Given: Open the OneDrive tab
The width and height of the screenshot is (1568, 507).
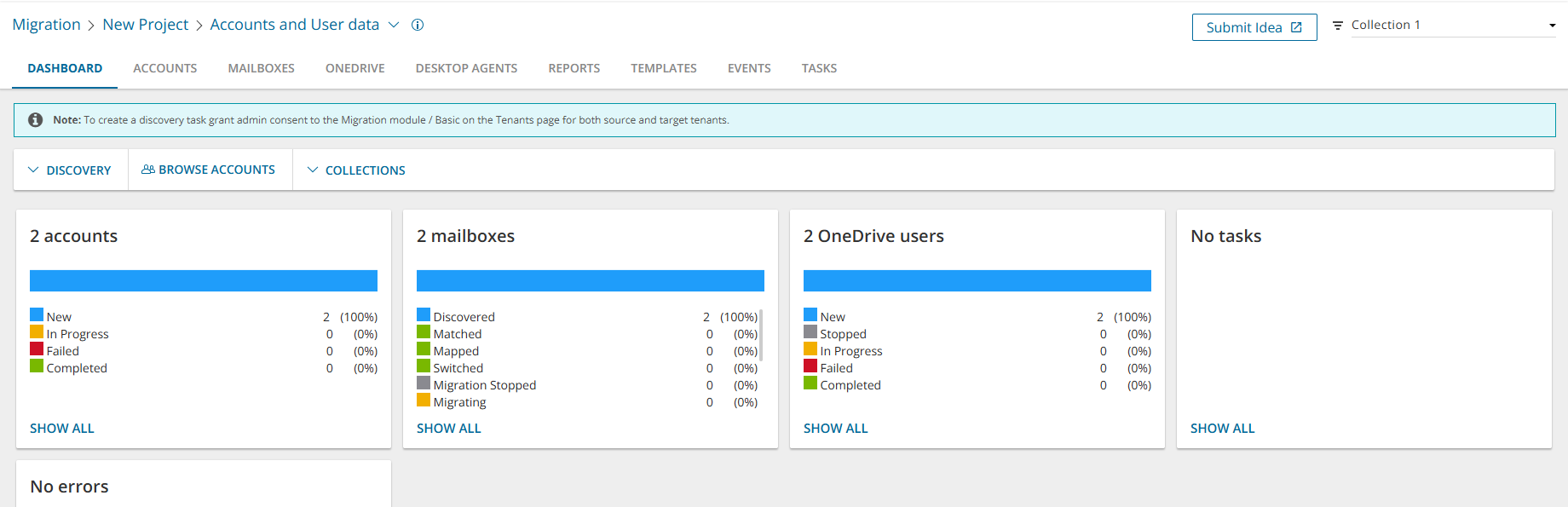Looking at the screenshot, I should click(355, 68).
